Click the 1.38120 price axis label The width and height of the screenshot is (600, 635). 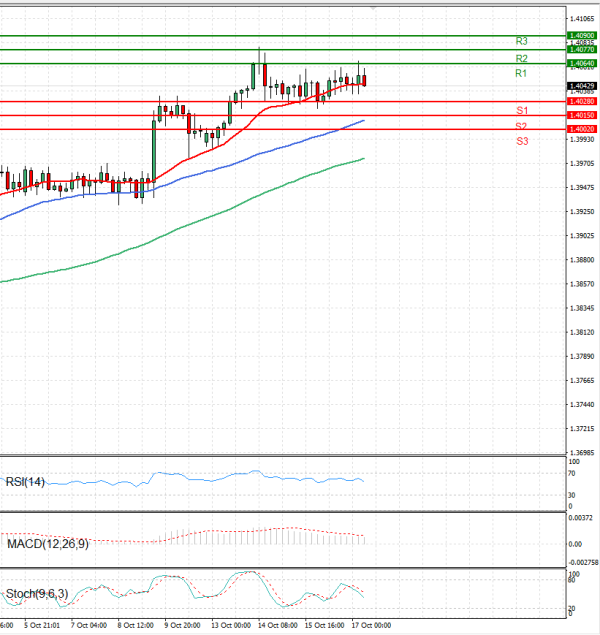(582, 333)
